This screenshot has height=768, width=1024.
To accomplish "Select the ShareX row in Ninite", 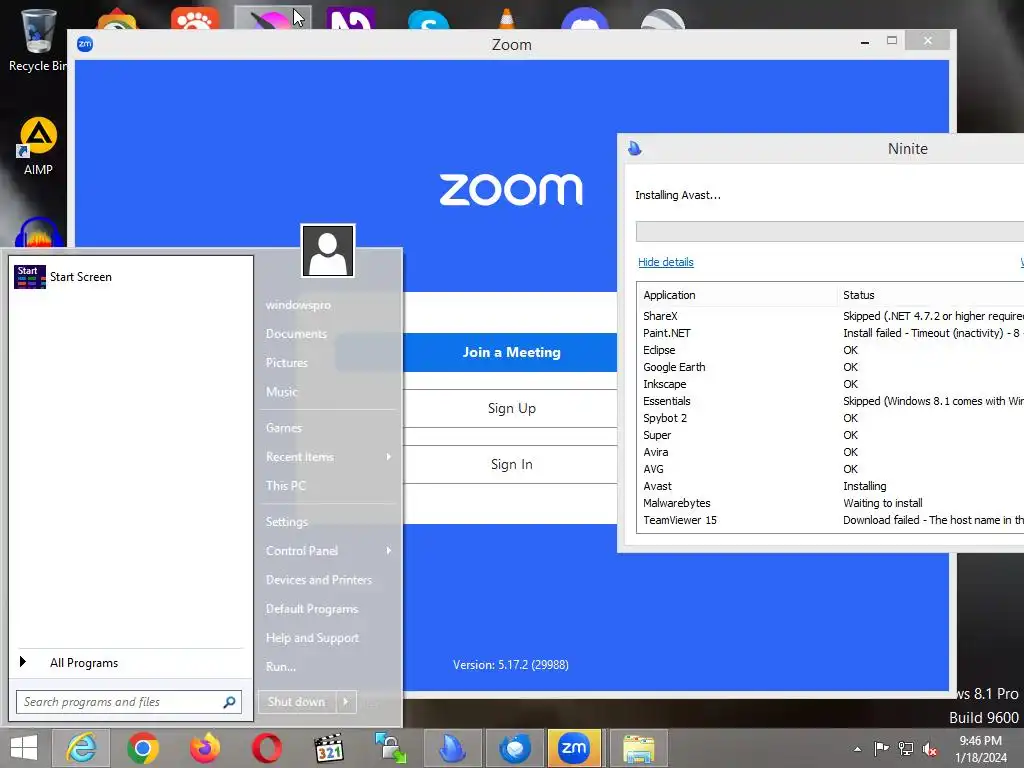I will 830,316.
